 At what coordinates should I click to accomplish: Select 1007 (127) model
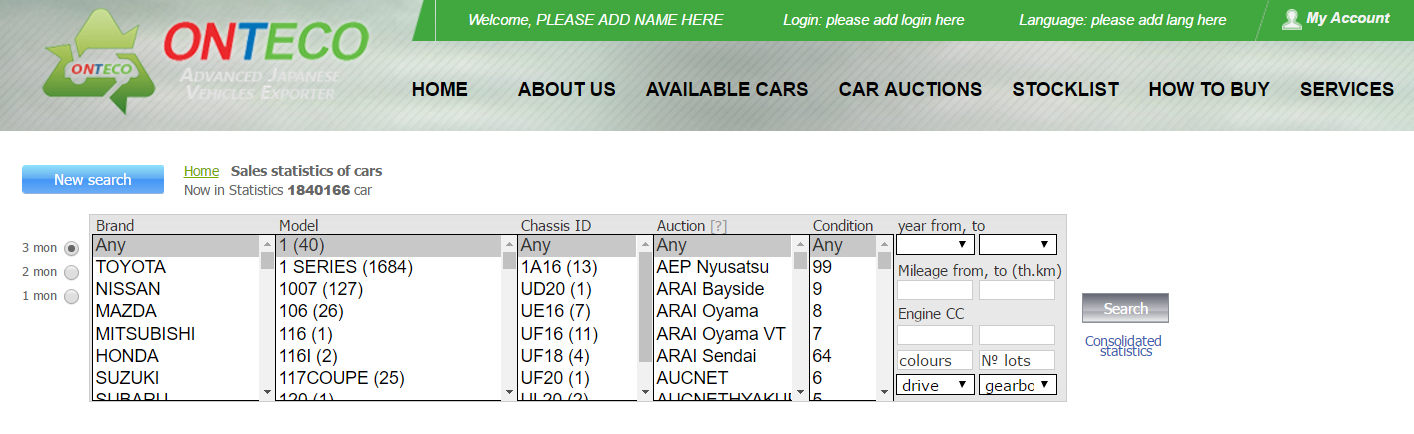(389, 289)
